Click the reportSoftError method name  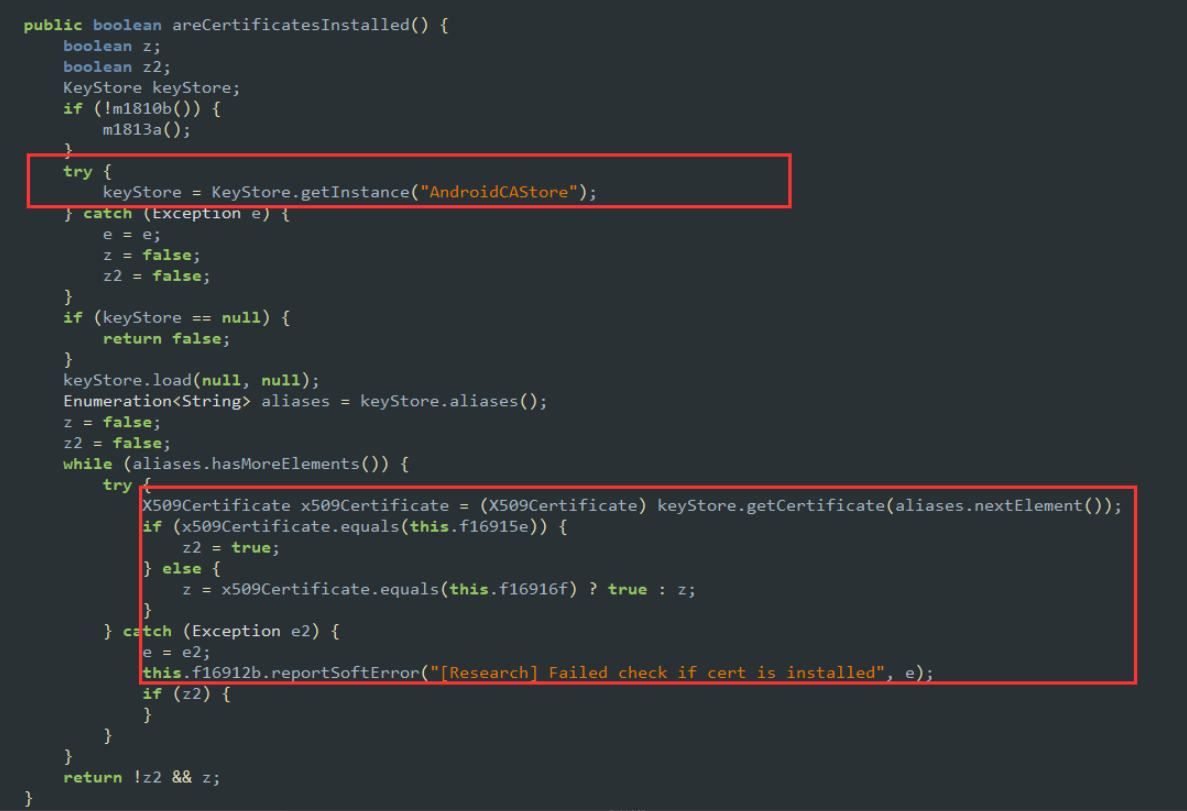click(x=345, y=672)
